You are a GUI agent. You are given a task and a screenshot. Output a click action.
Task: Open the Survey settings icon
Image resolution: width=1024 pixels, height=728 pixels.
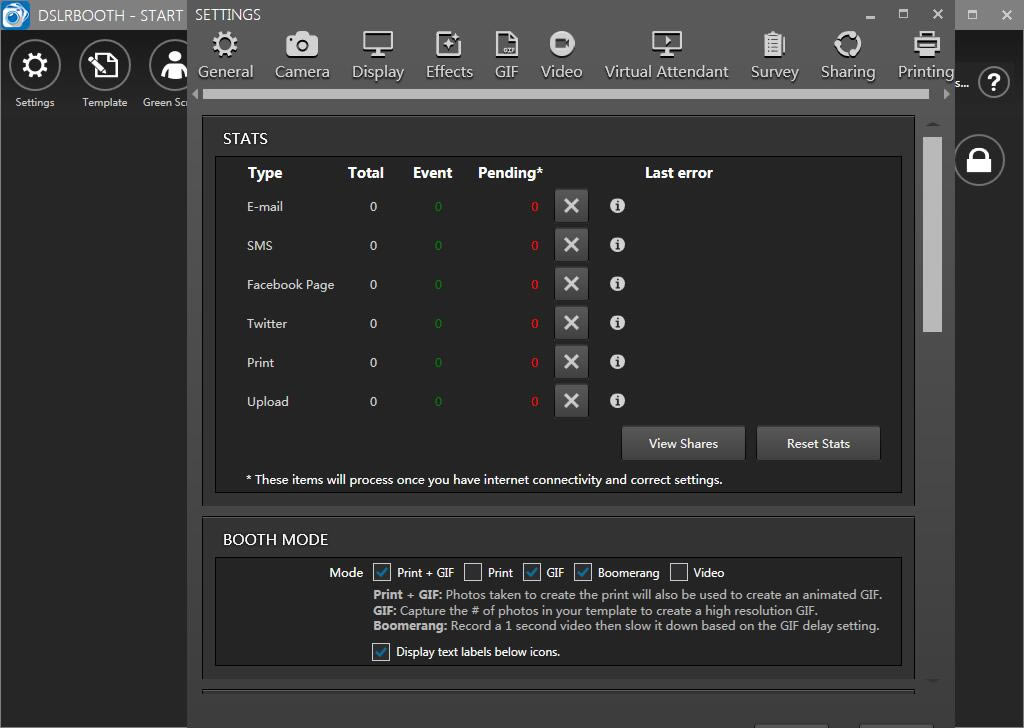point(775,52)
